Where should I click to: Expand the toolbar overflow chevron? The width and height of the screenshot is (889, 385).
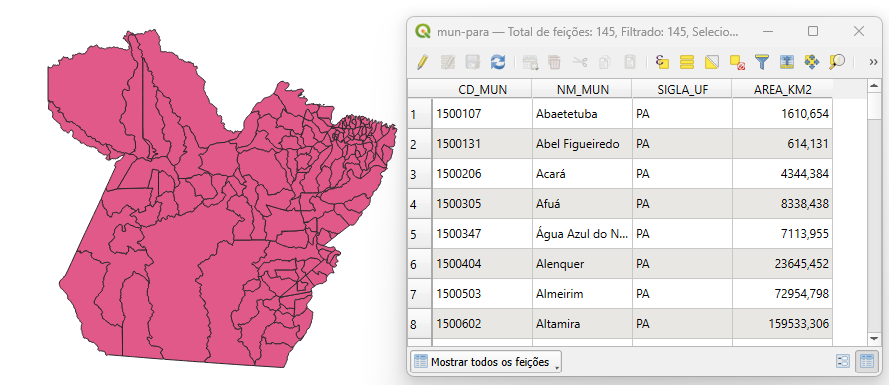coord(873,62)
